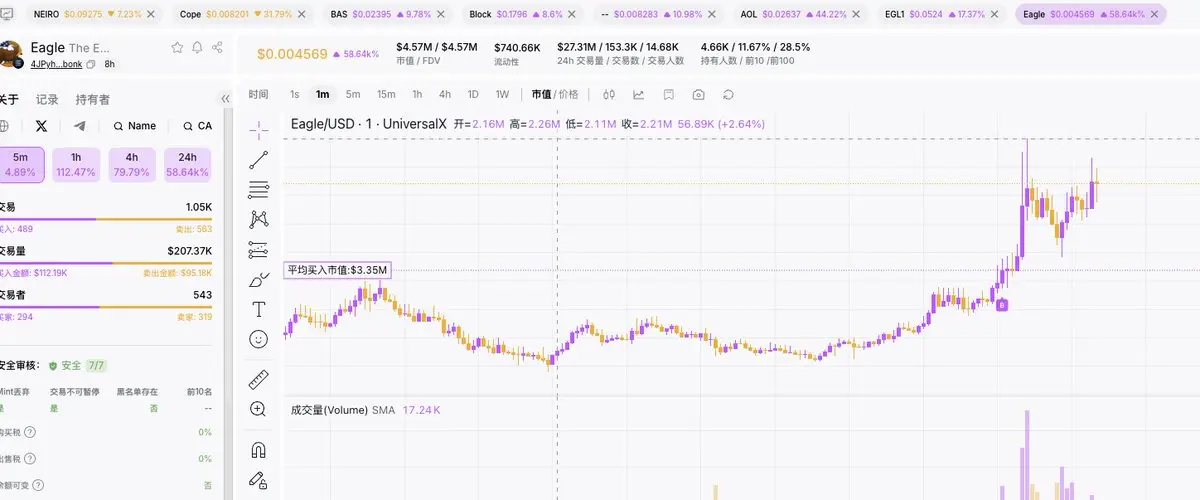The width and height of the screenshot is (1200, 500).
Task: Click the 平均买入市值:$3.35M chart label
Action: 337,270
